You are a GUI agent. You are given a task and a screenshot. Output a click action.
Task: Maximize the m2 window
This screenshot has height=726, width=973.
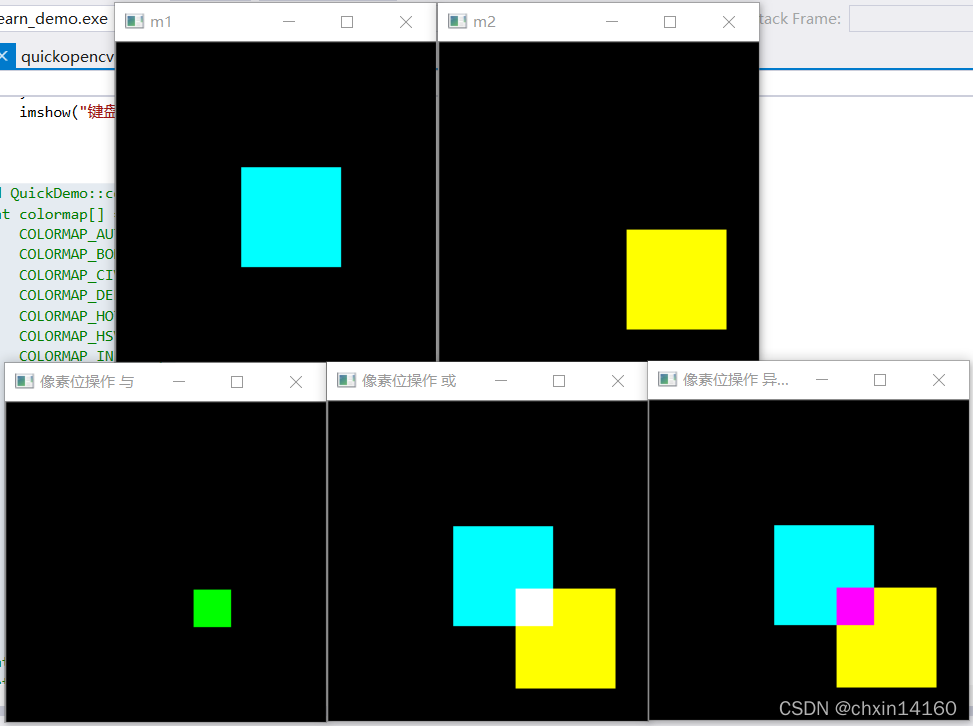[x=670, y=22]
